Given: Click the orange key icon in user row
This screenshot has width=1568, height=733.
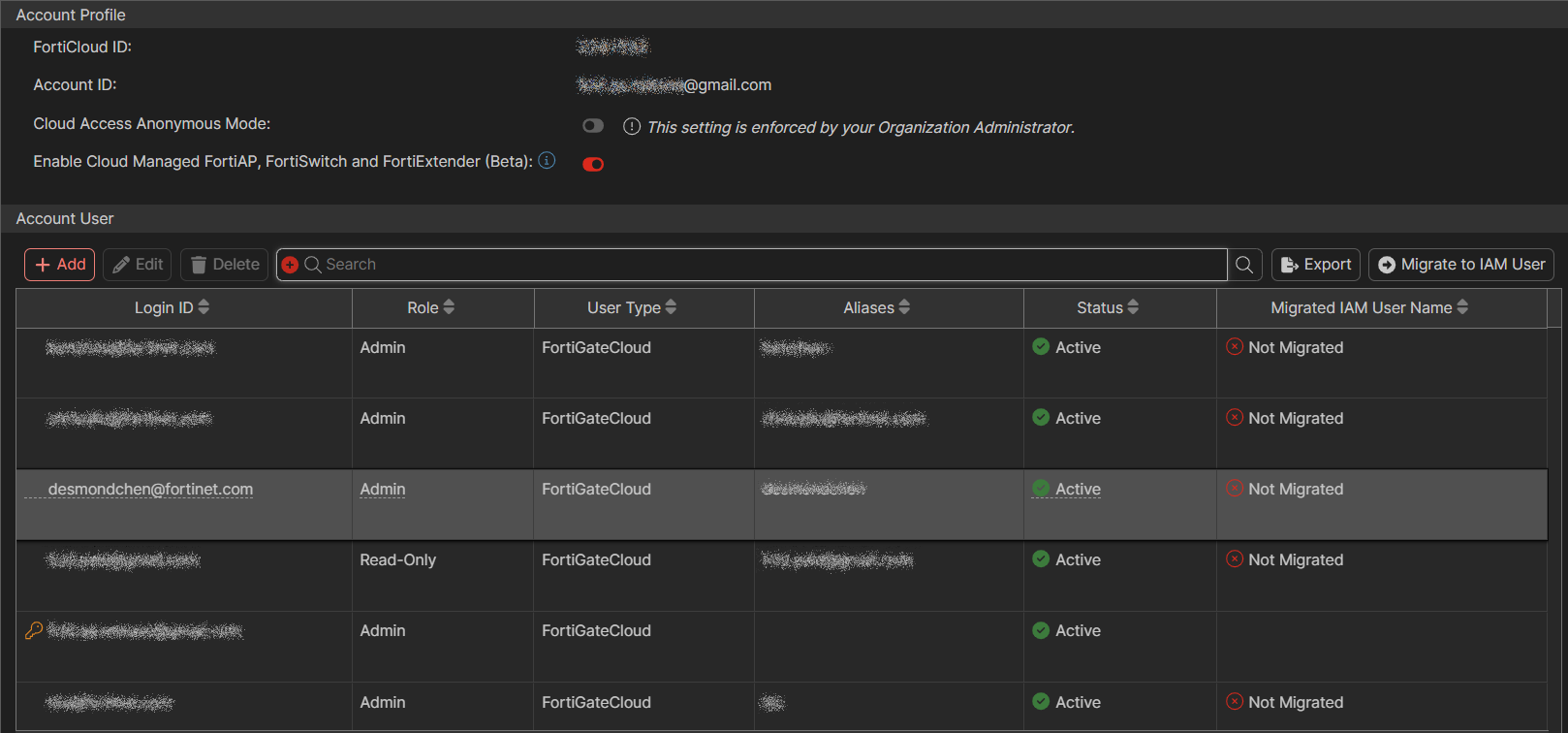Looking at the screenshot, I should tap(34, 631).
